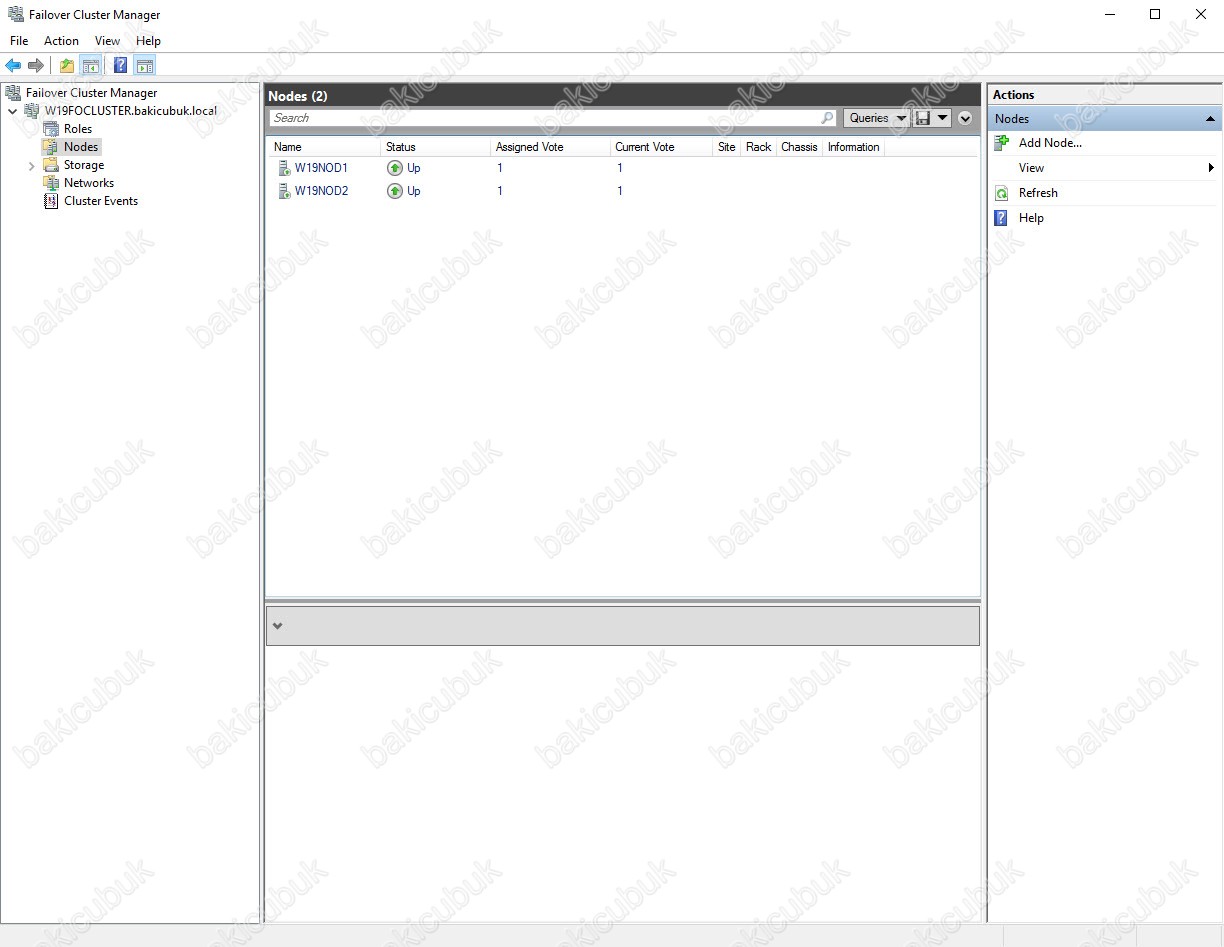Expand the round chevron next to Queries
The image size is (1224, 947).
pyautogui.click(x=965, y=118)
